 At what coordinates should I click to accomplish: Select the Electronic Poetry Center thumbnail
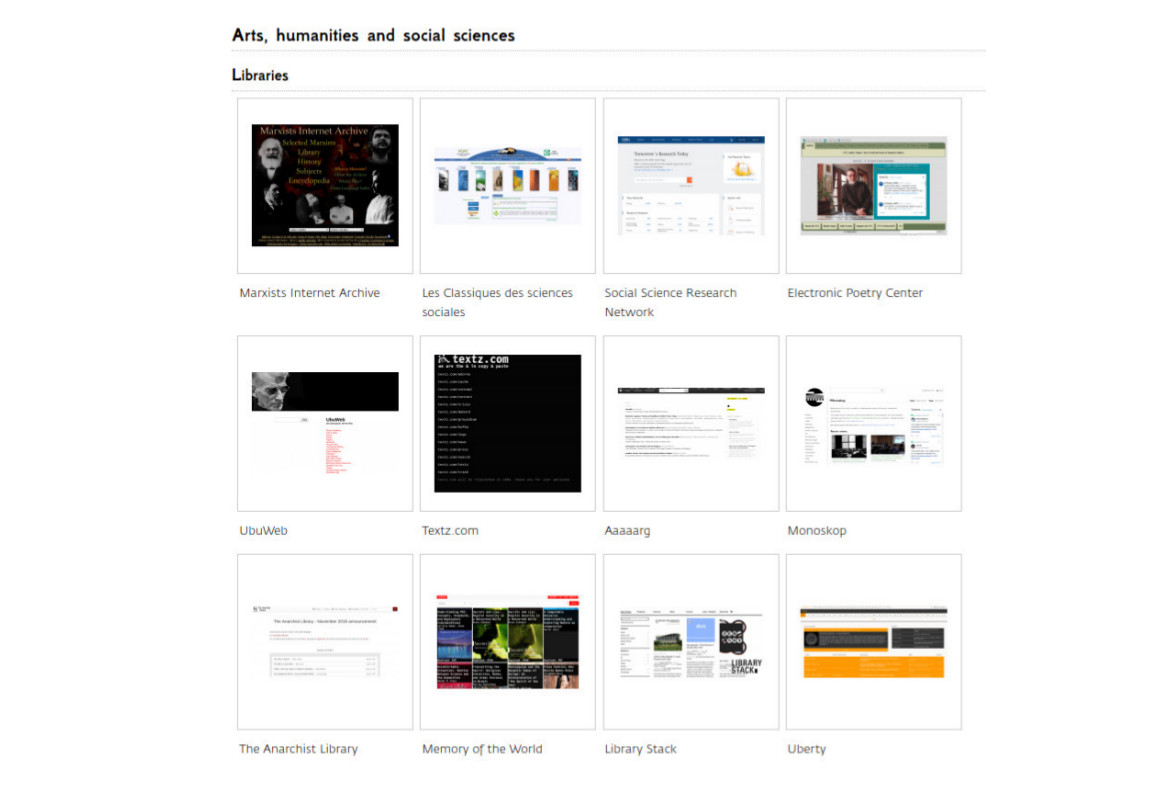pyautogui.click(x=873, y=185)
